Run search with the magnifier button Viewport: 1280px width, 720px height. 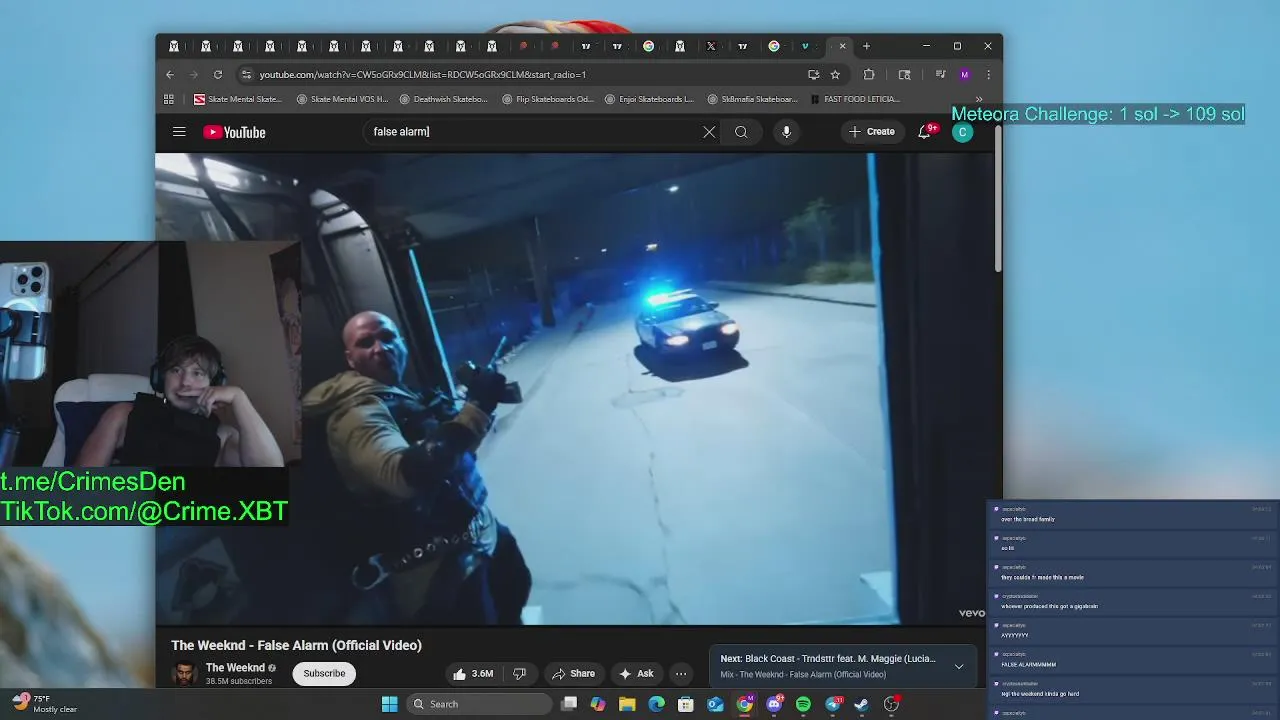click(741, 132)
